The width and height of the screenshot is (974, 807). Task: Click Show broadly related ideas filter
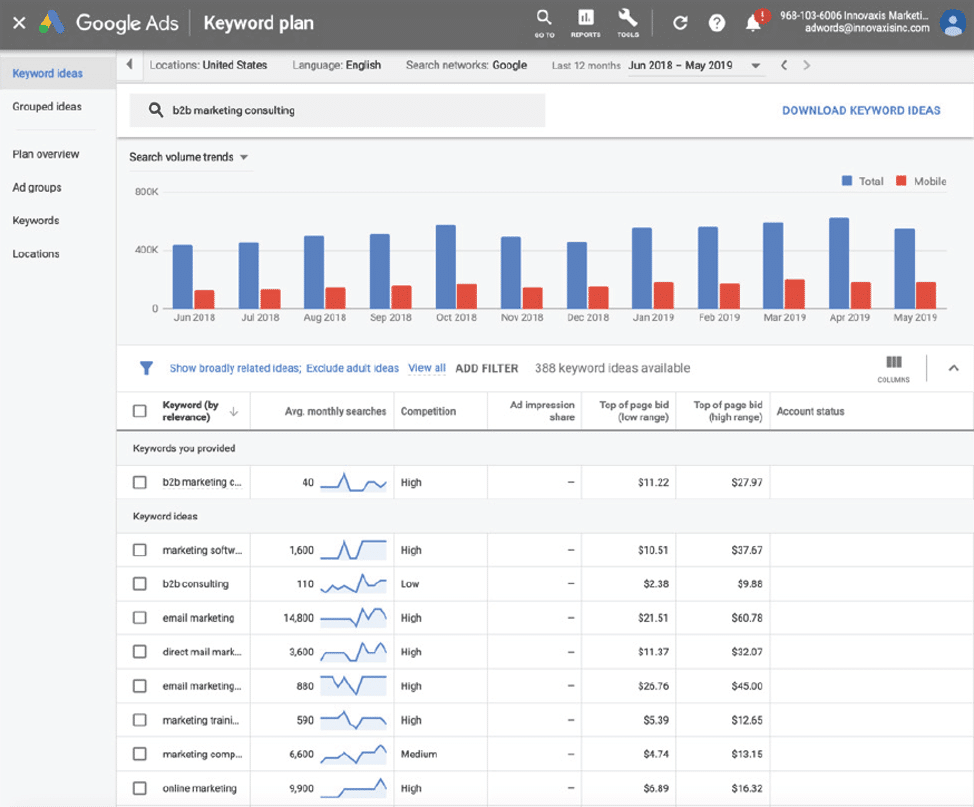235,368
